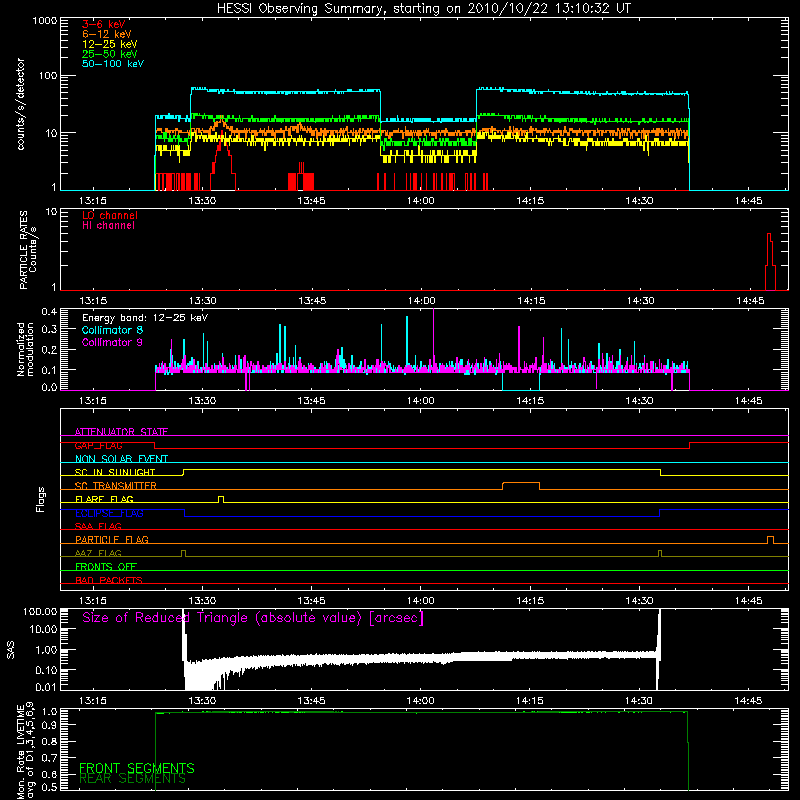Select the red 3-6 keV legend entry
The width and height of the screenshot is (800, 800).
coord(103,24)
